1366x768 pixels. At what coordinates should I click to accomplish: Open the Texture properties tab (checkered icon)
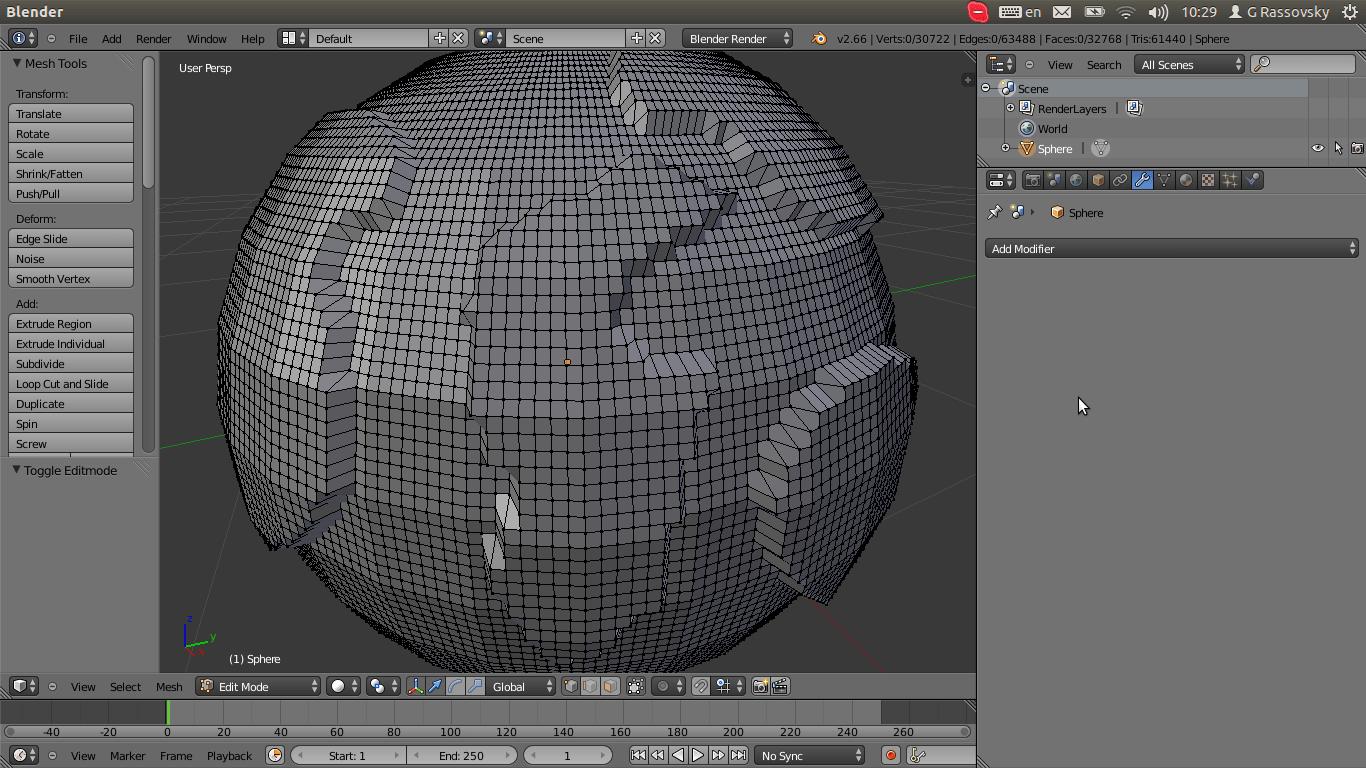coord(1207,180)
